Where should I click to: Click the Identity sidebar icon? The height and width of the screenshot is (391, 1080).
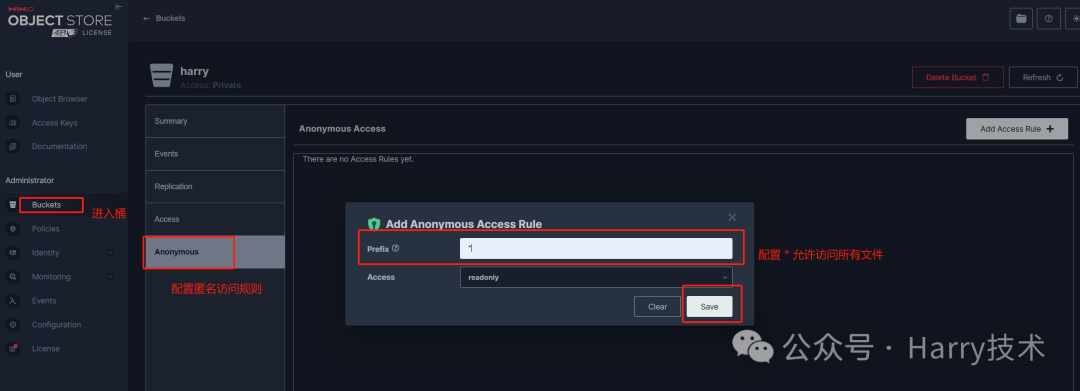tap(12, 253)
